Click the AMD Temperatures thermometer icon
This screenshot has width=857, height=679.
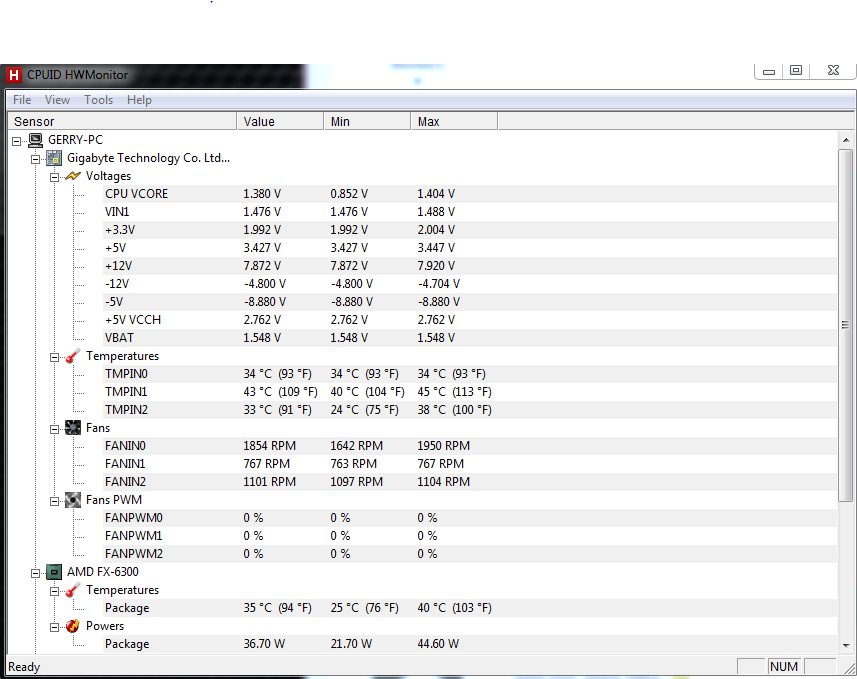73,590
